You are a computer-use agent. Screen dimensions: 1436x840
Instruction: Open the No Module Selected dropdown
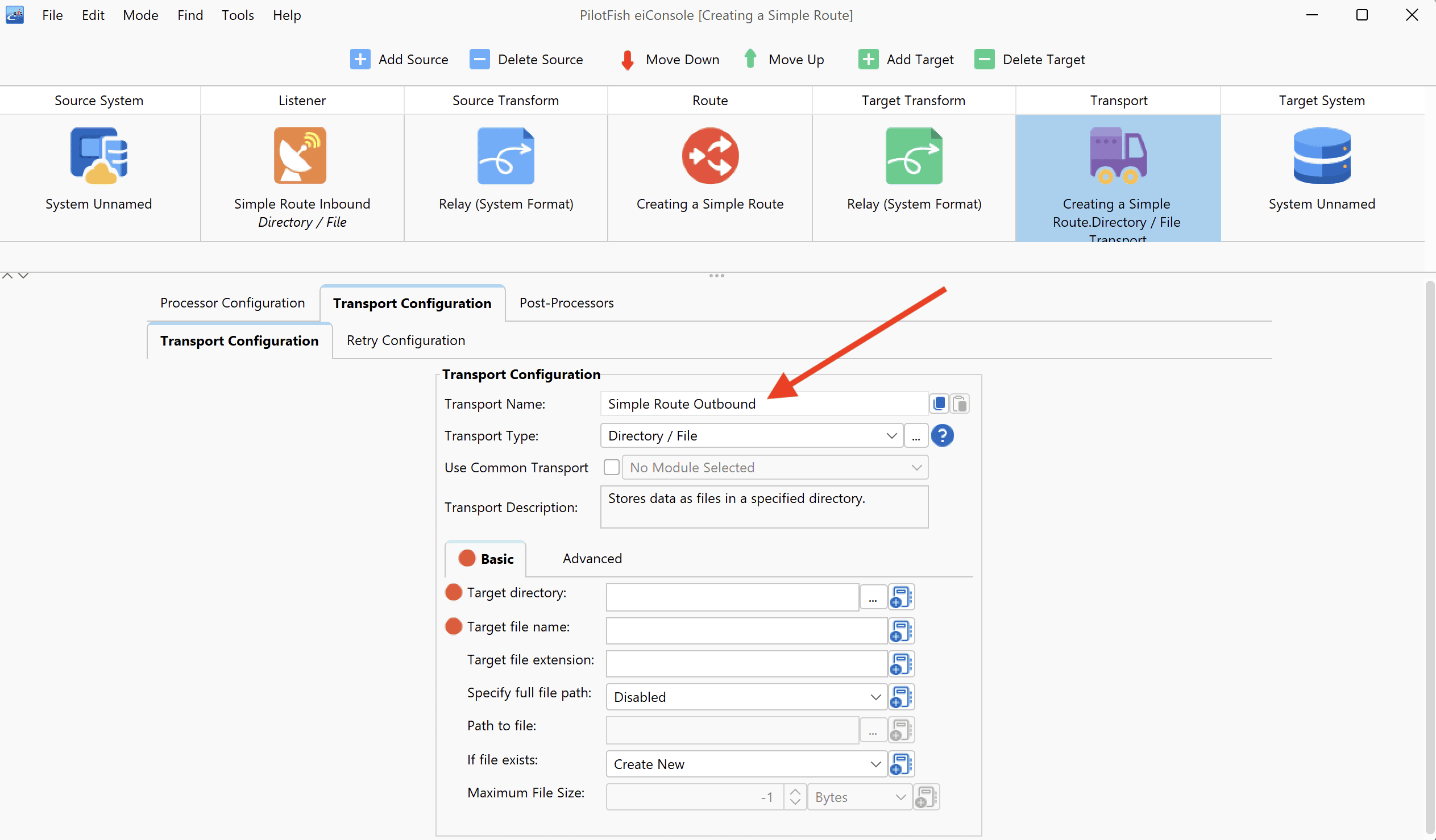coord(775,467)
